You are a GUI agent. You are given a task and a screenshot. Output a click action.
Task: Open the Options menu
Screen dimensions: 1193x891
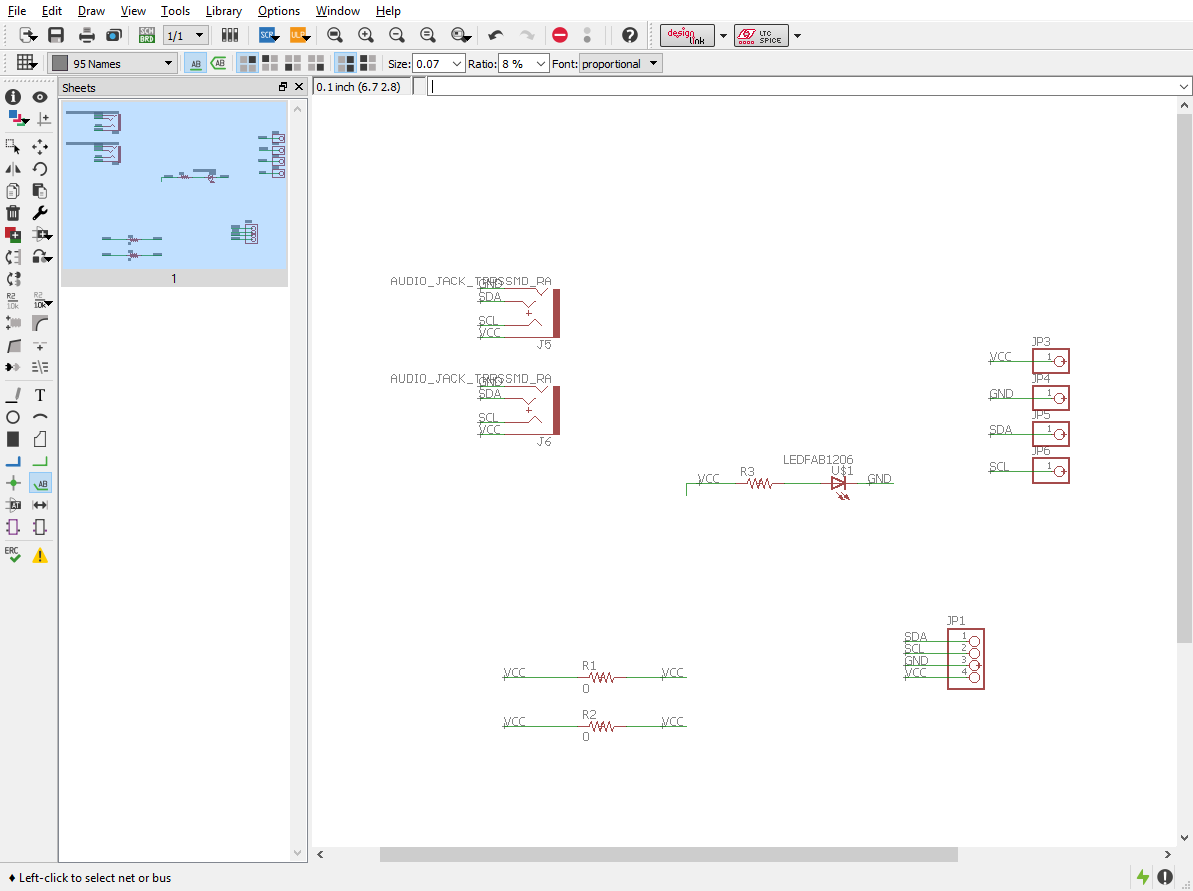coord(278,11)
